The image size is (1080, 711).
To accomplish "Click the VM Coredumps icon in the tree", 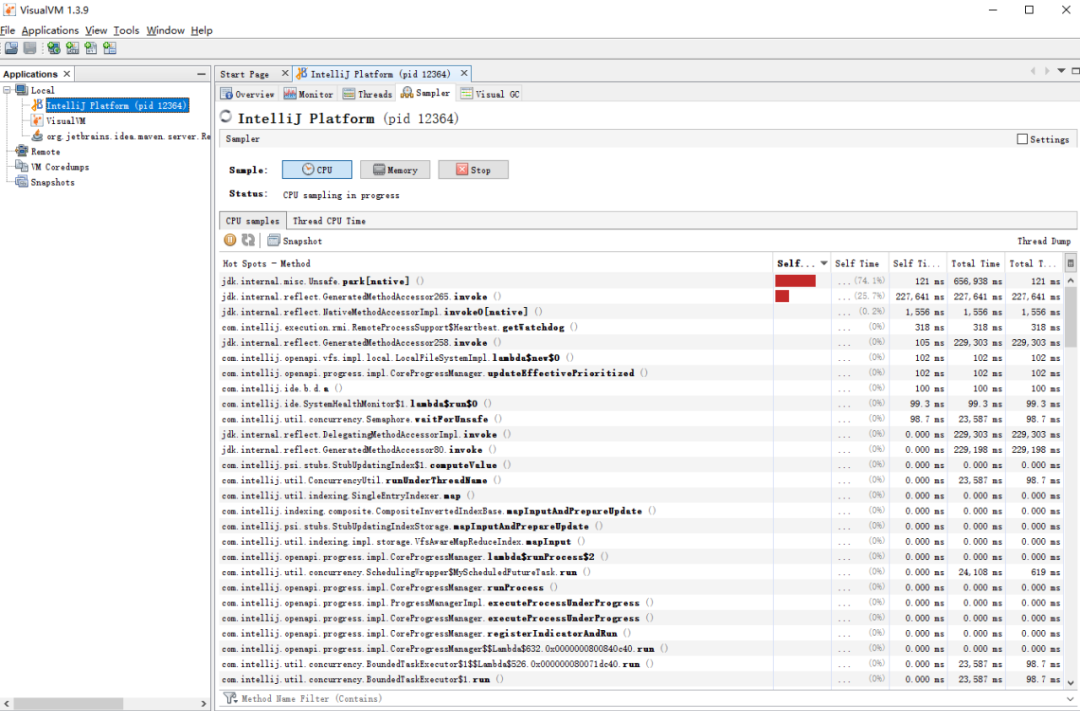I will click(22, 167).
